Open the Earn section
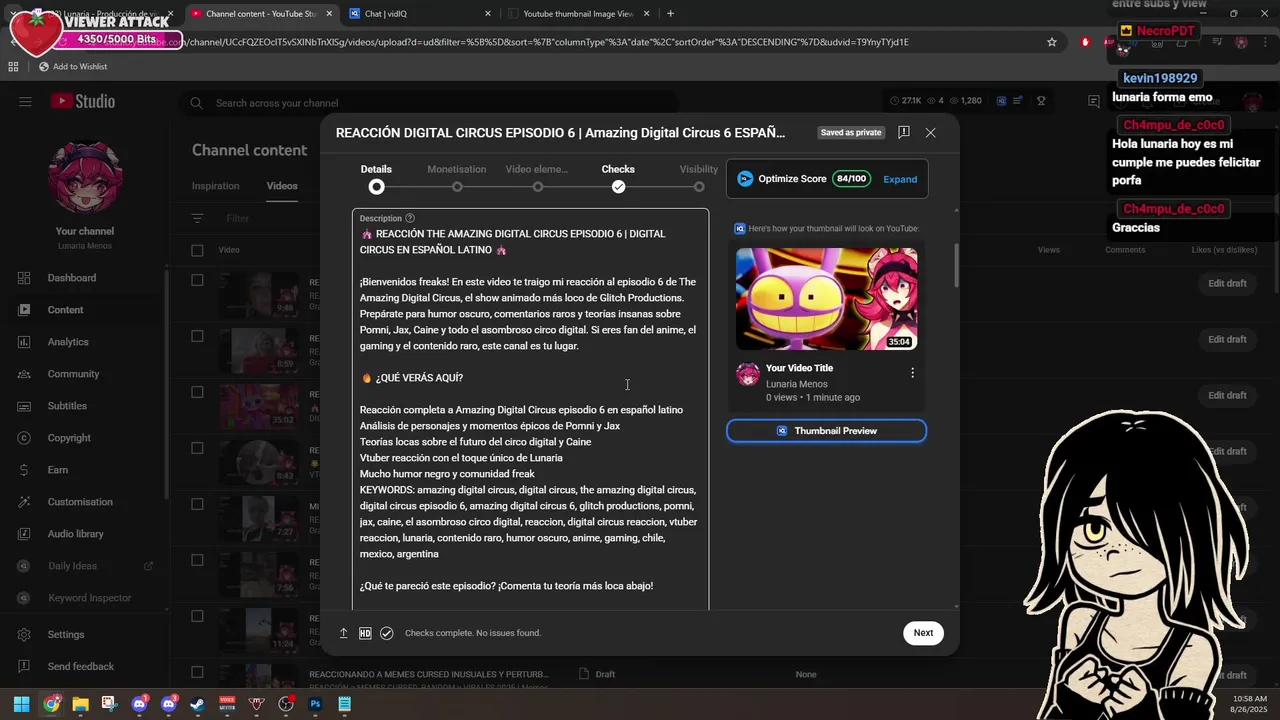The width and height of the screenshot is (1280, 720). point(58,470)
